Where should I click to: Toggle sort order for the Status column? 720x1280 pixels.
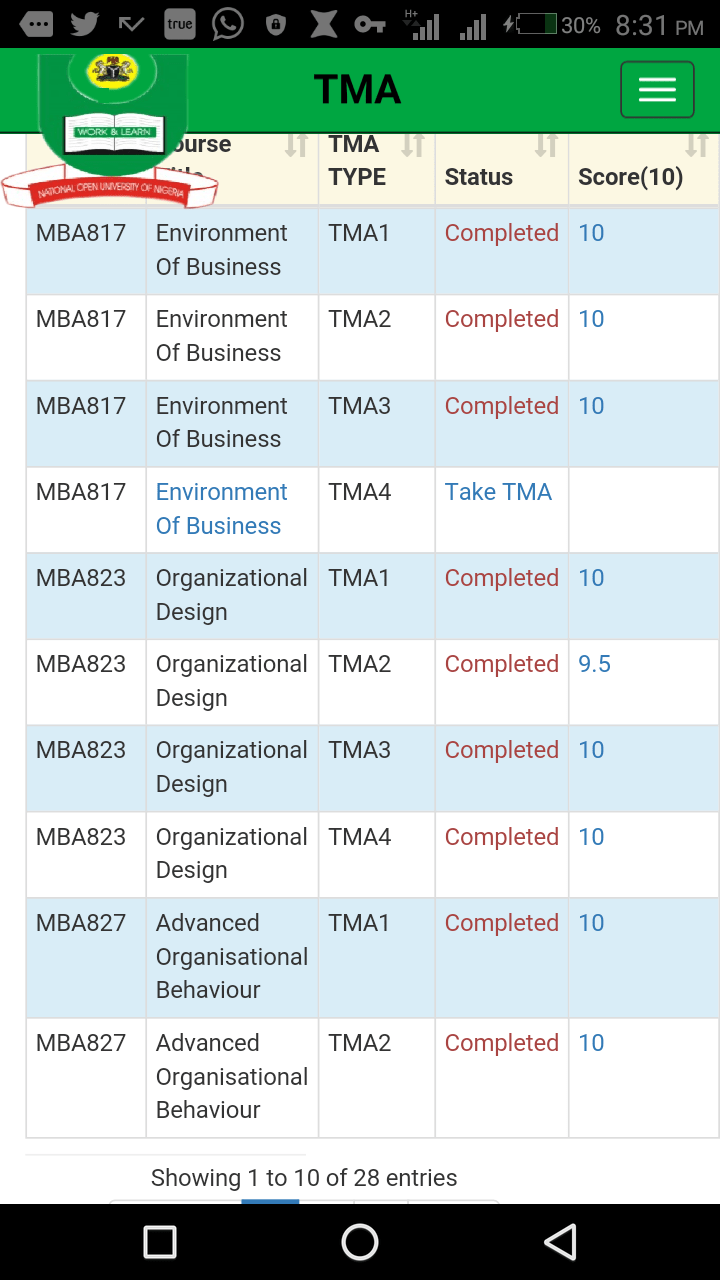point(546,144)
